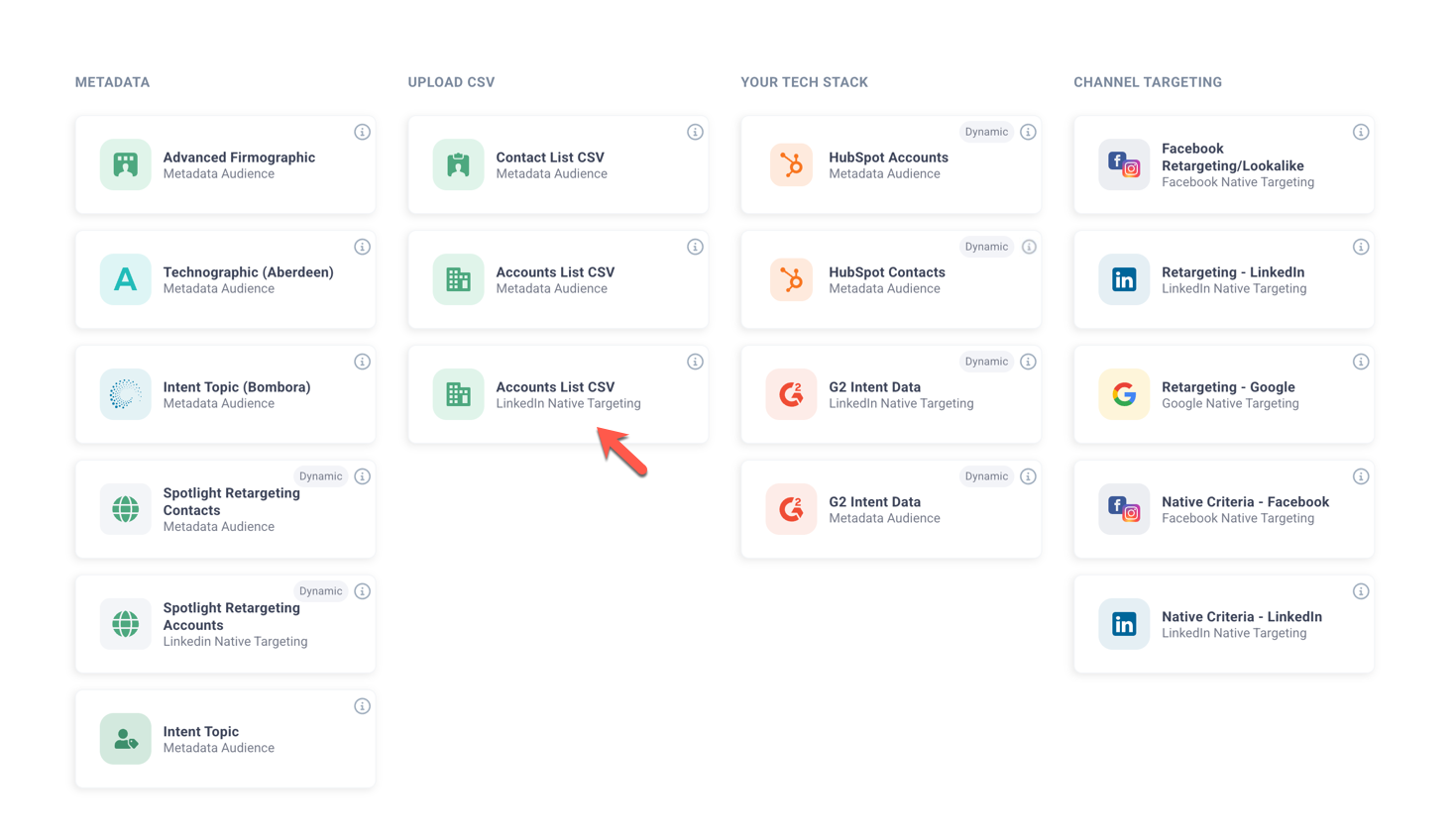Click Dynamic badge on HubSpot Accounts card
The image size is (1455, 840).
pos(985,132)
